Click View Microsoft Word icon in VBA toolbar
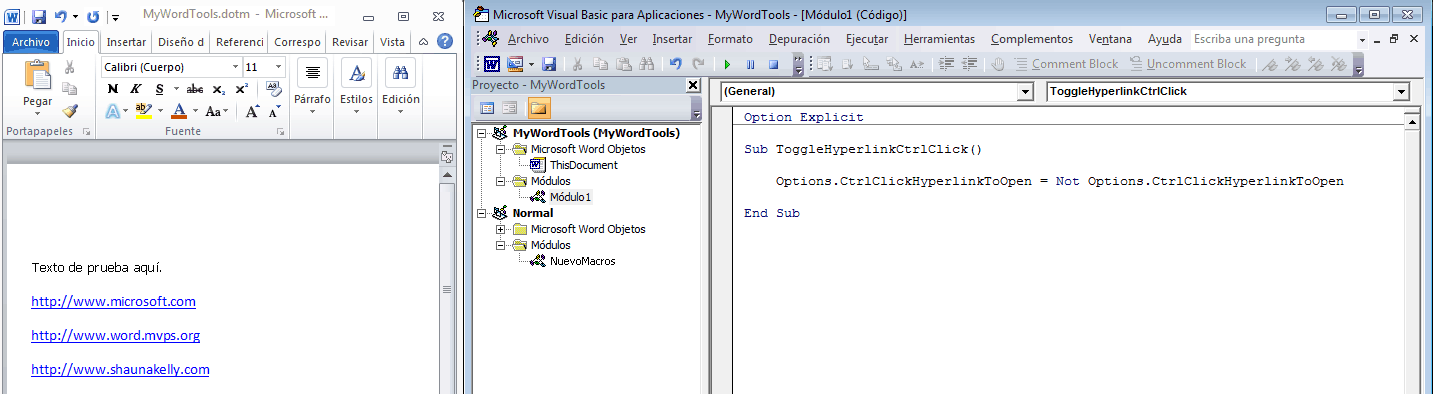1434x394 pixels. tap(493, 64)
